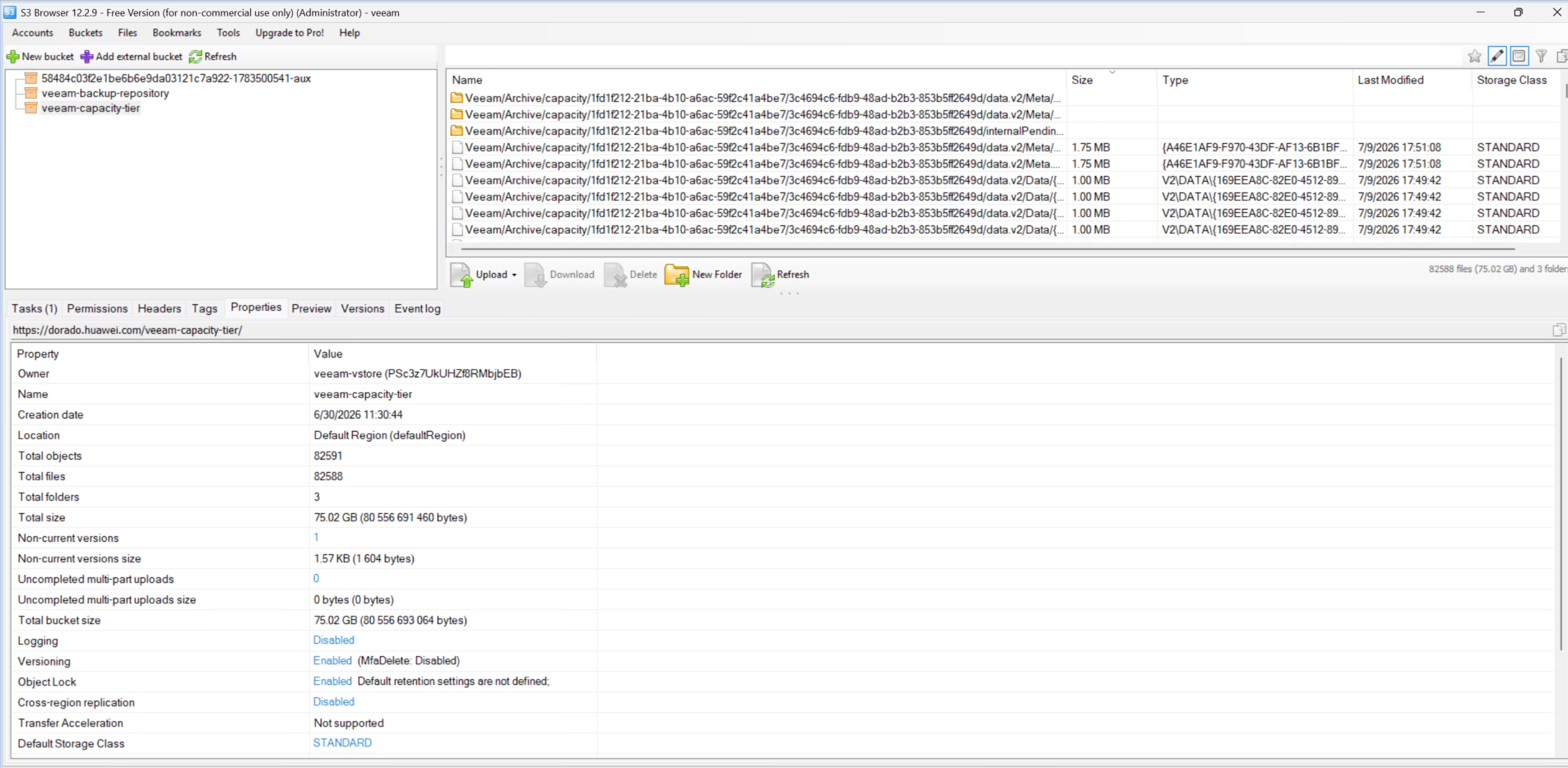Switch to the Headers tab
The image size is (1568, 768).
point(160,308)
